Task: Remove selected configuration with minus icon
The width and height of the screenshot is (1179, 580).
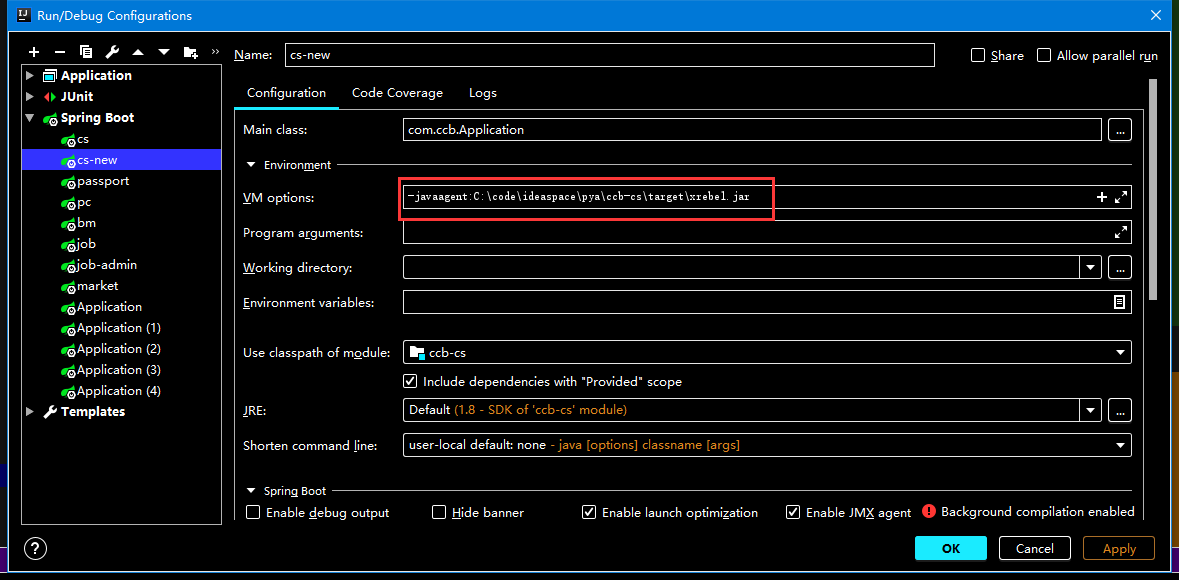Action: tap(60, 52)
